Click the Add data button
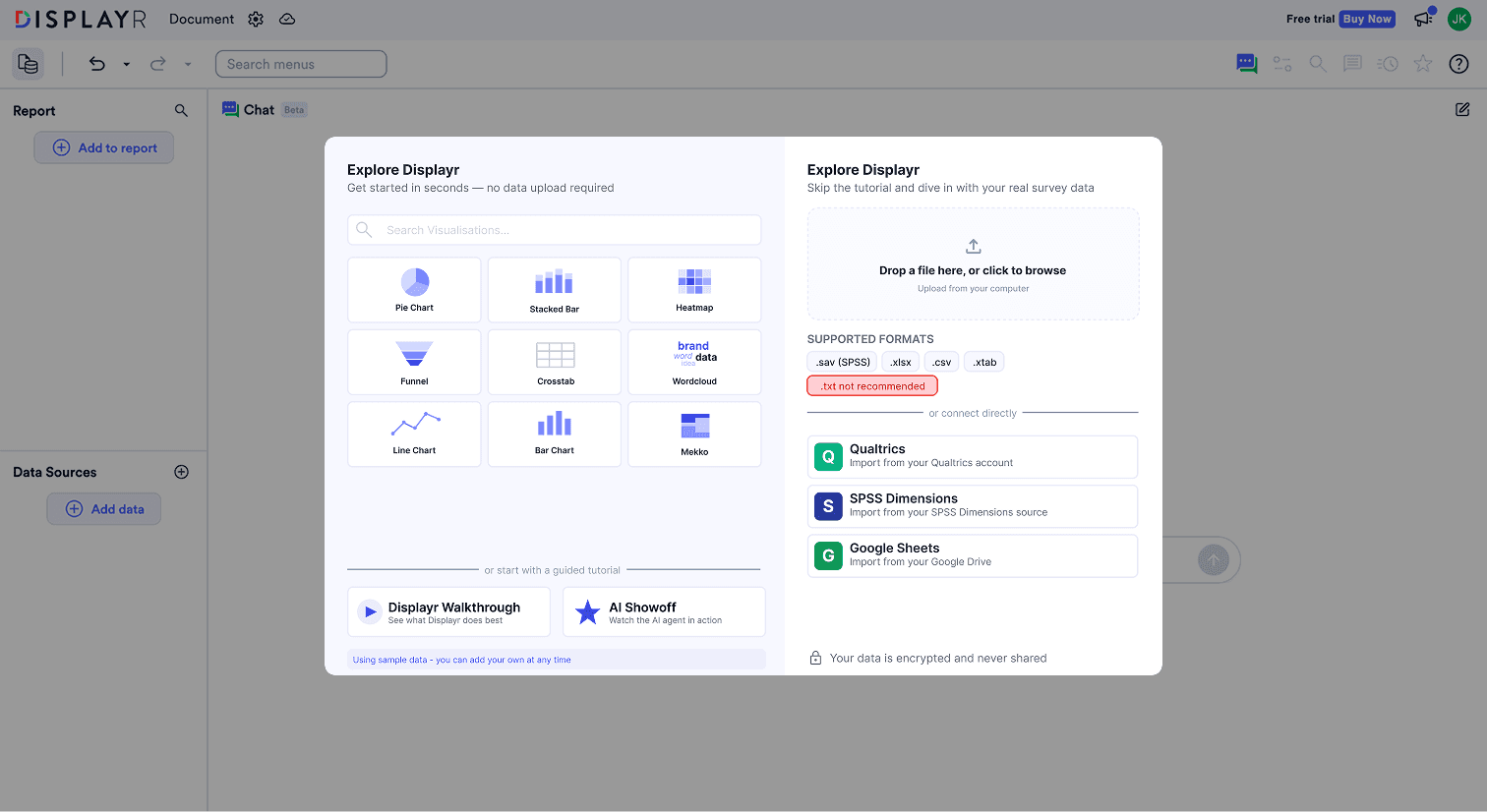This screenshot has width=1487, height=812. 104,509
